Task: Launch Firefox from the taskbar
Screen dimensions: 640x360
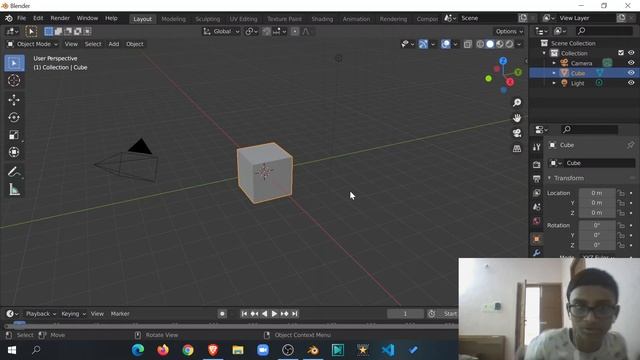Action: coord(163,350)
